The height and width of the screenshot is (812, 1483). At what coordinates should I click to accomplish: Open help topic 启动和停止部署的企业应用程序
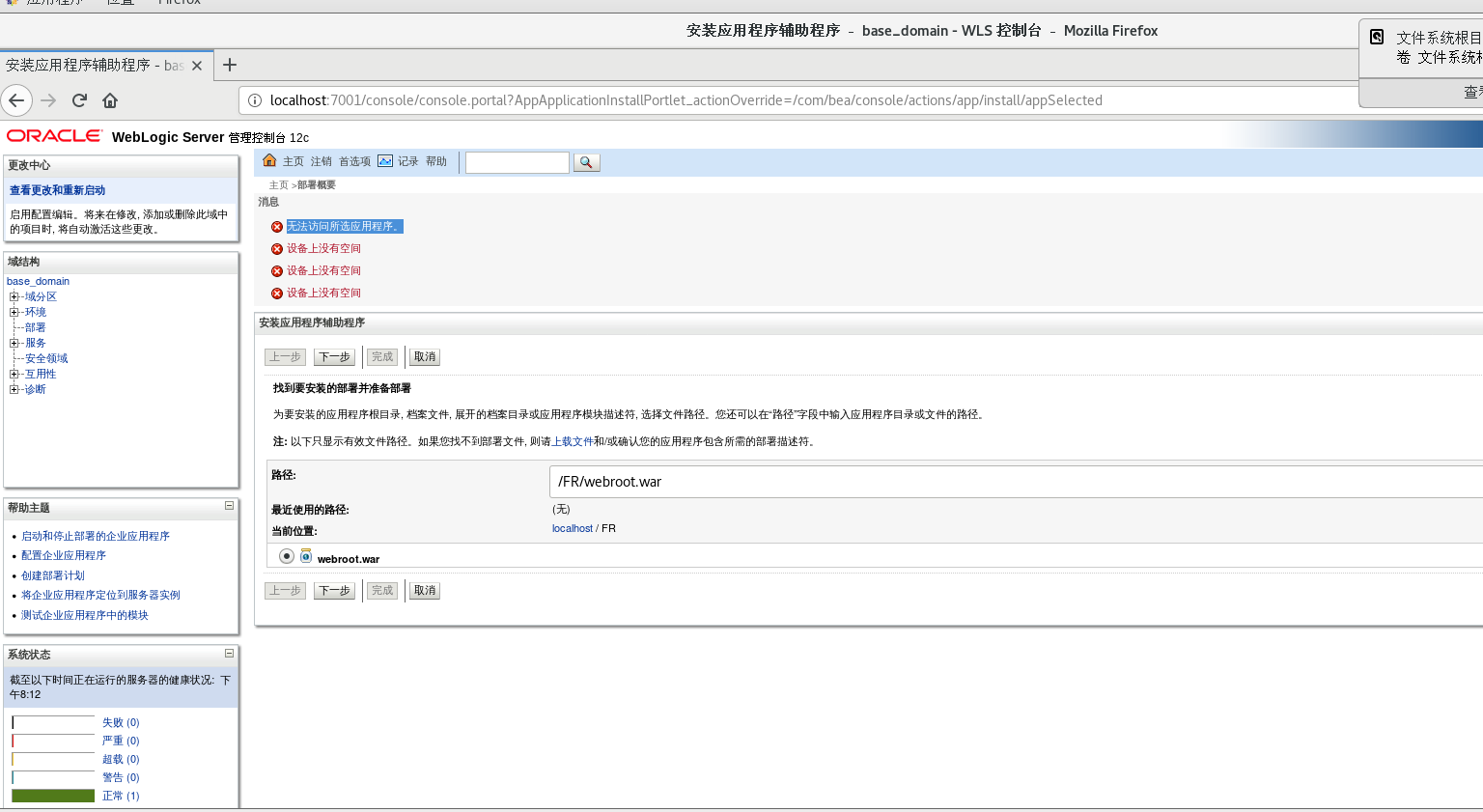click(x=96, y=536)
